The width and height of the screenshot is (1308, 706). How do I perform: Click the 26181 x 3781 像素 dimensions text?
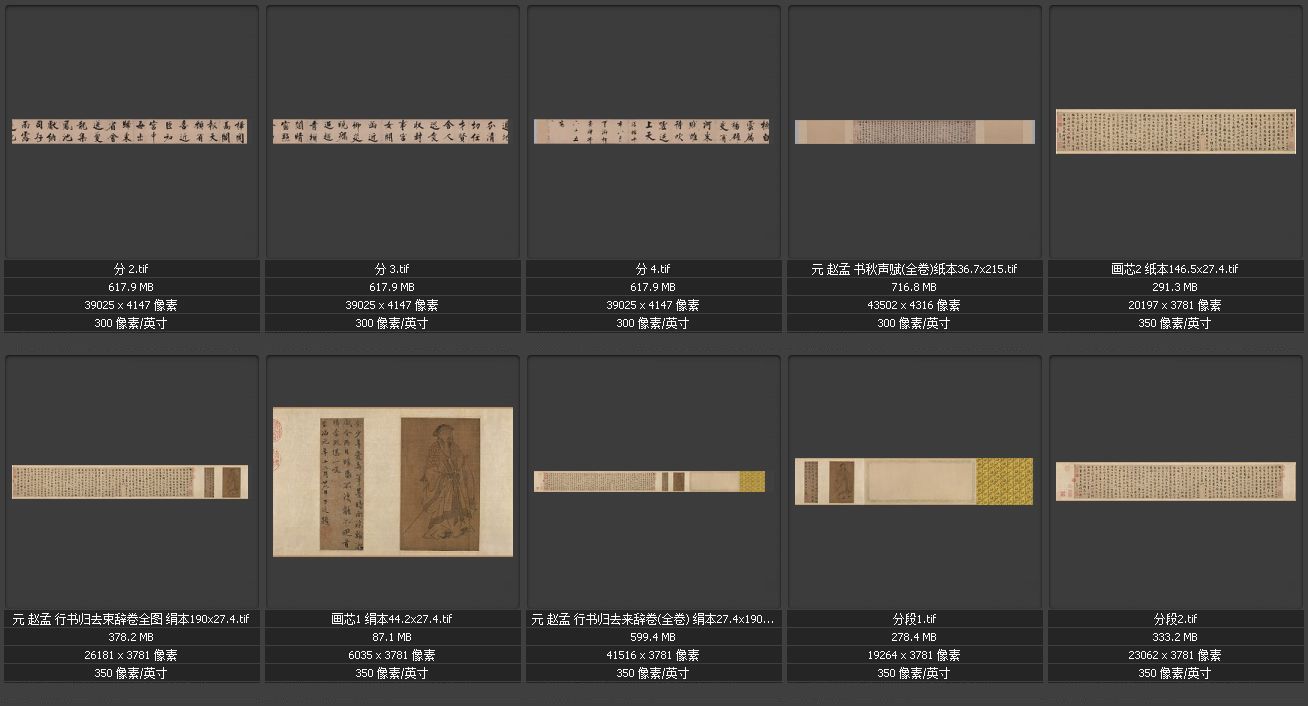pos(131,655)
